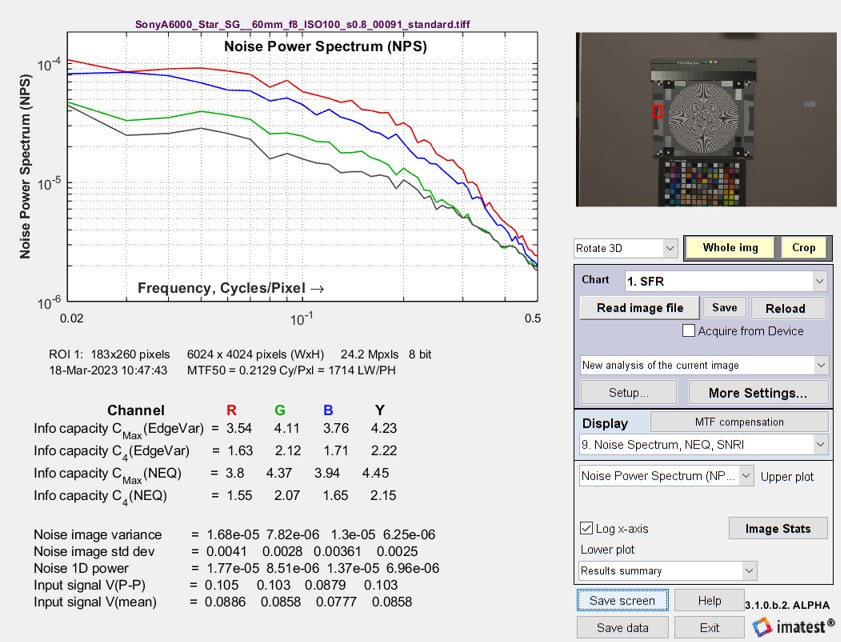Click the SonyA6000 tiff file name title
The width and height of the screenshot is (841, 642).
click(x=303, y=24)
